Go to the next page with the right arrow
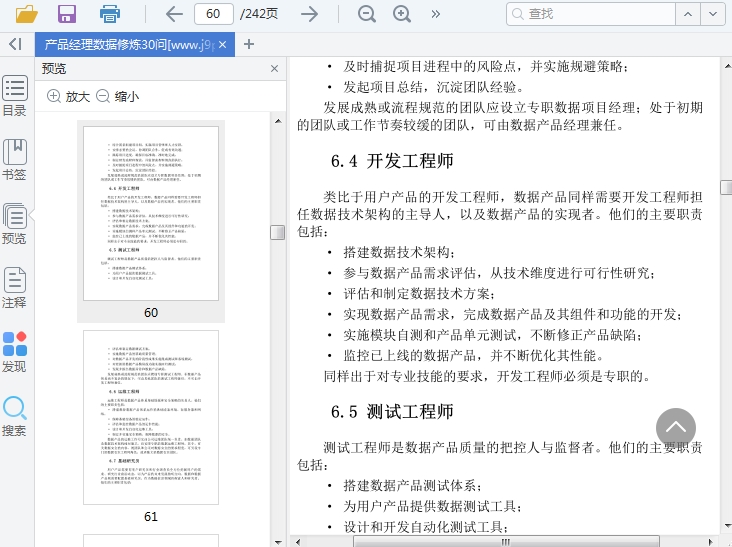 pos(310,14)
